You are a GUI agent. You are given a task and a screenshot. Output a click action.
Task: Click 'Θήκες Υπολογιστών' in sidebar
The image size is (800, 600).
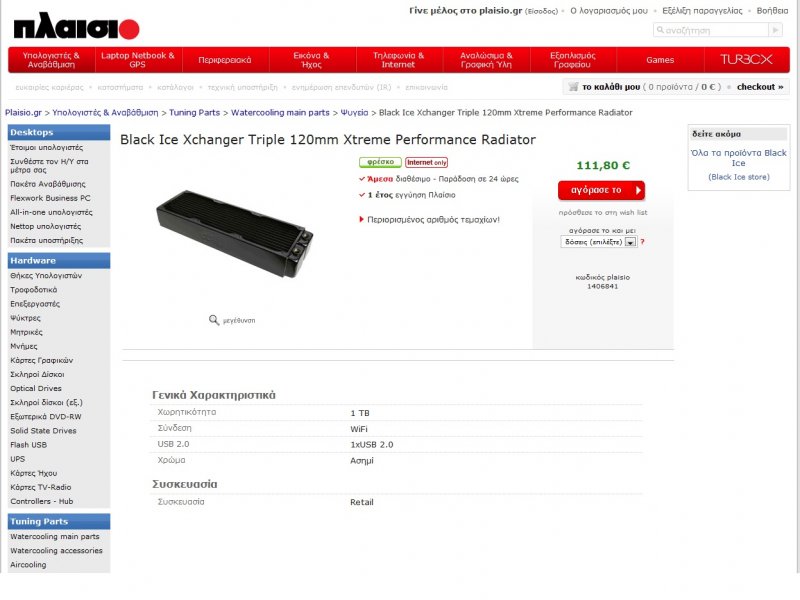click(x=46, y=276)
